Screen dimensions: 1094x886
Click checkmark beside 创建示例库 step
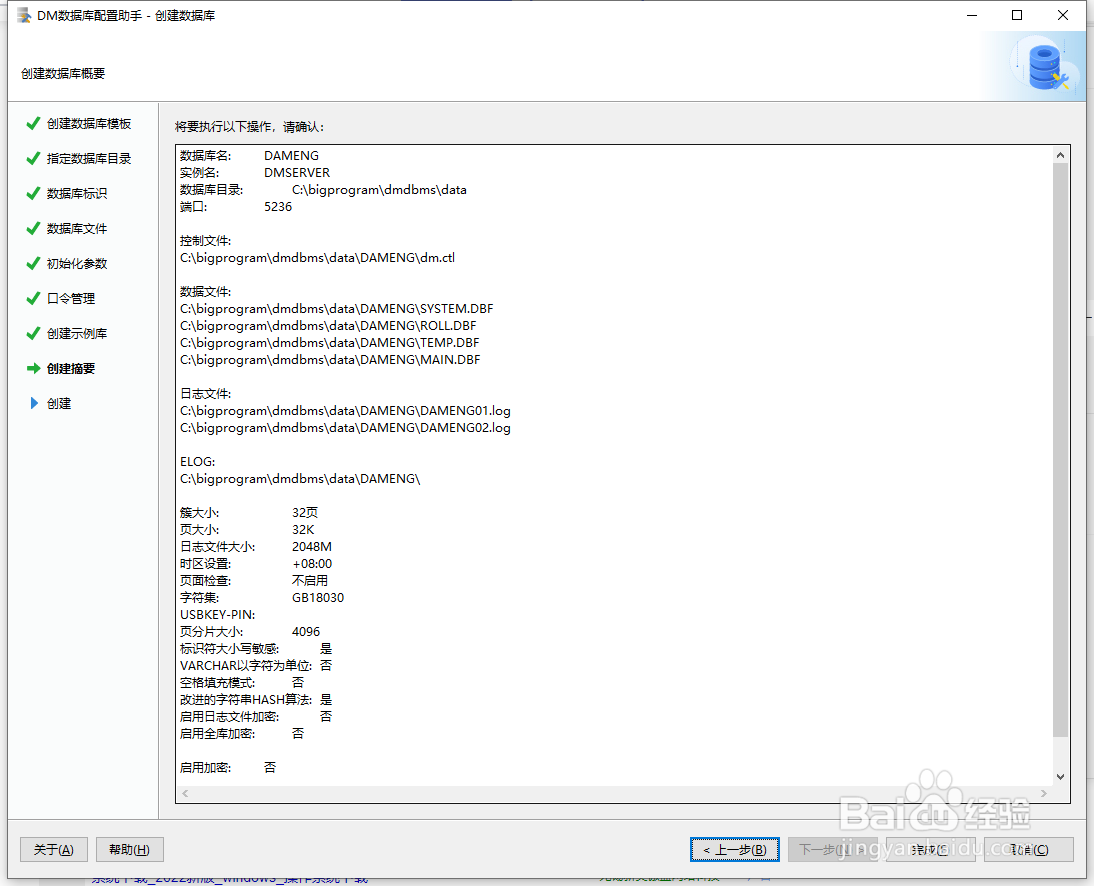tap(33, 333)
